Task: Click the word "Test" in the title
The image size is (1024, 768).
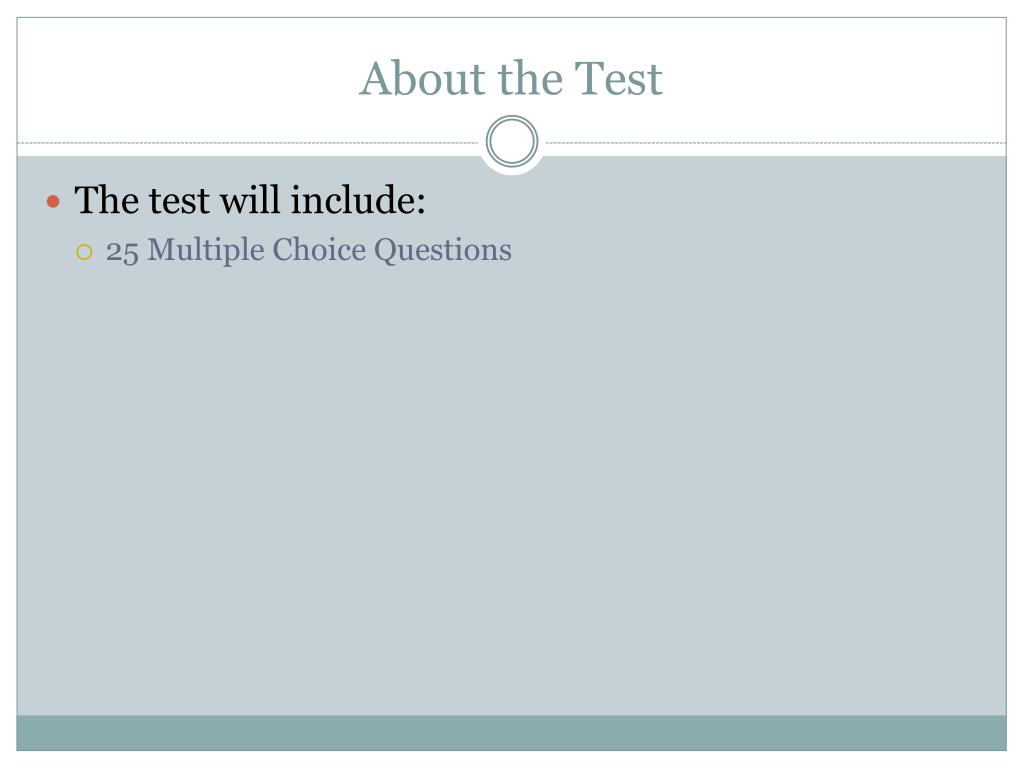Action: pyautogui.click(x=618, y=78)
